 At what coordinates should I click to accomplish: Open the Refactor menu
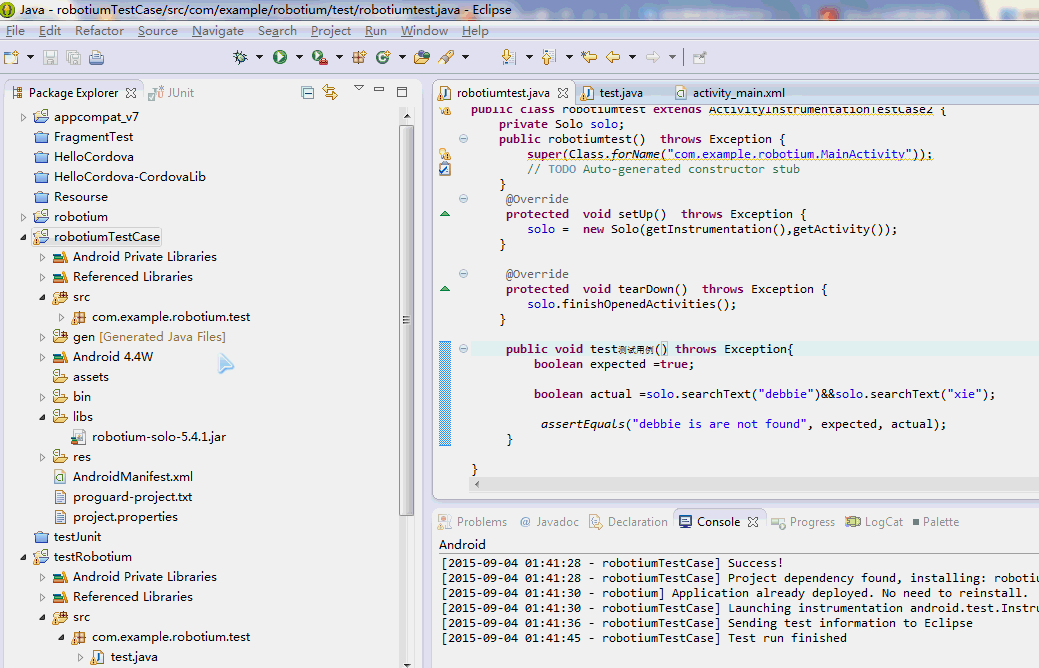coord(99,31)
